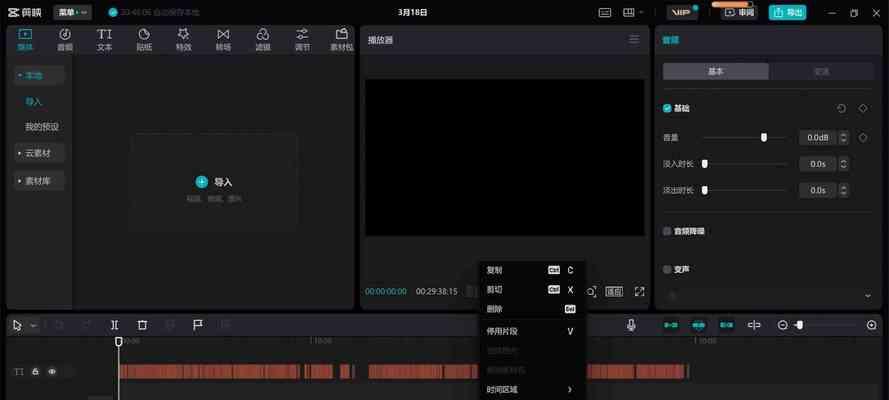This screenshot has height=400, width=889.
Task: Click the player fullscreen expand icon
Action: pos(640,292)
